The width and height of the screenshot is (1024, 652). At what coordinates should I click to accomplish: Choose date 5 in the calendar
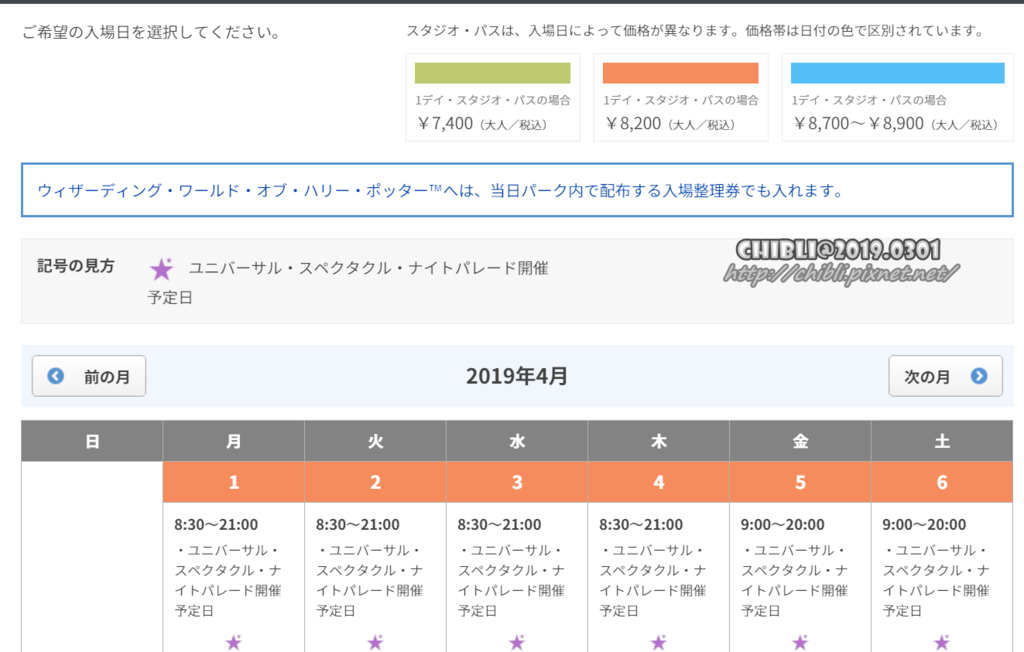(801, 482)
